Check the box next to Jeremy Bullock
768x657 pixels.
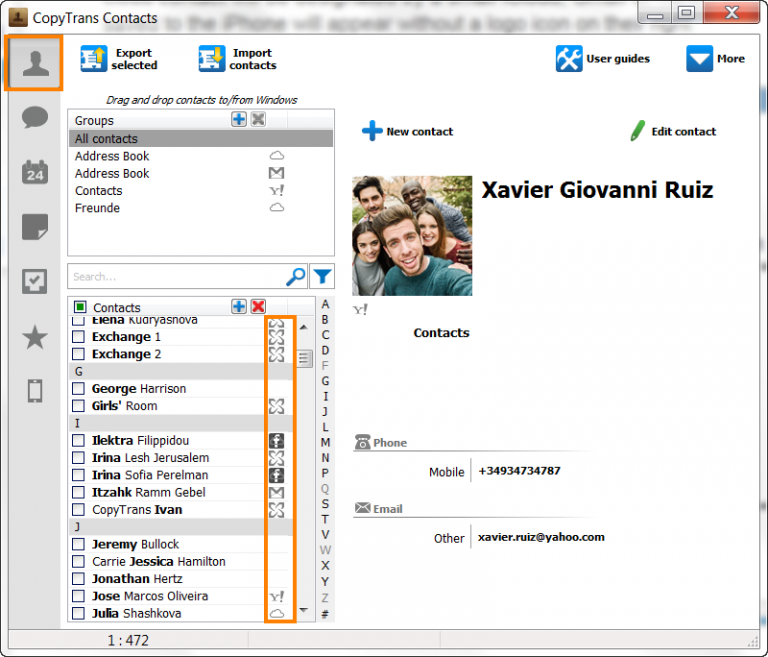coord(79,544)
